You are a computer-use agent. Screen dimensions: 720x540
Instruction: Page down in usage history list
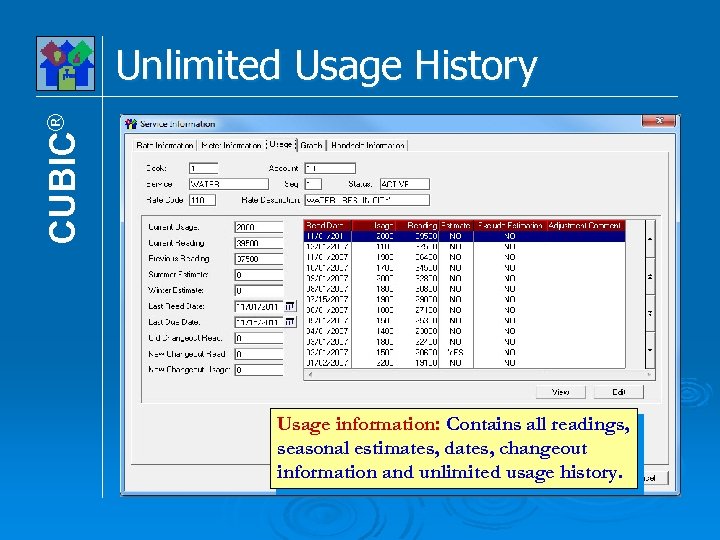(x=650, y=313)
